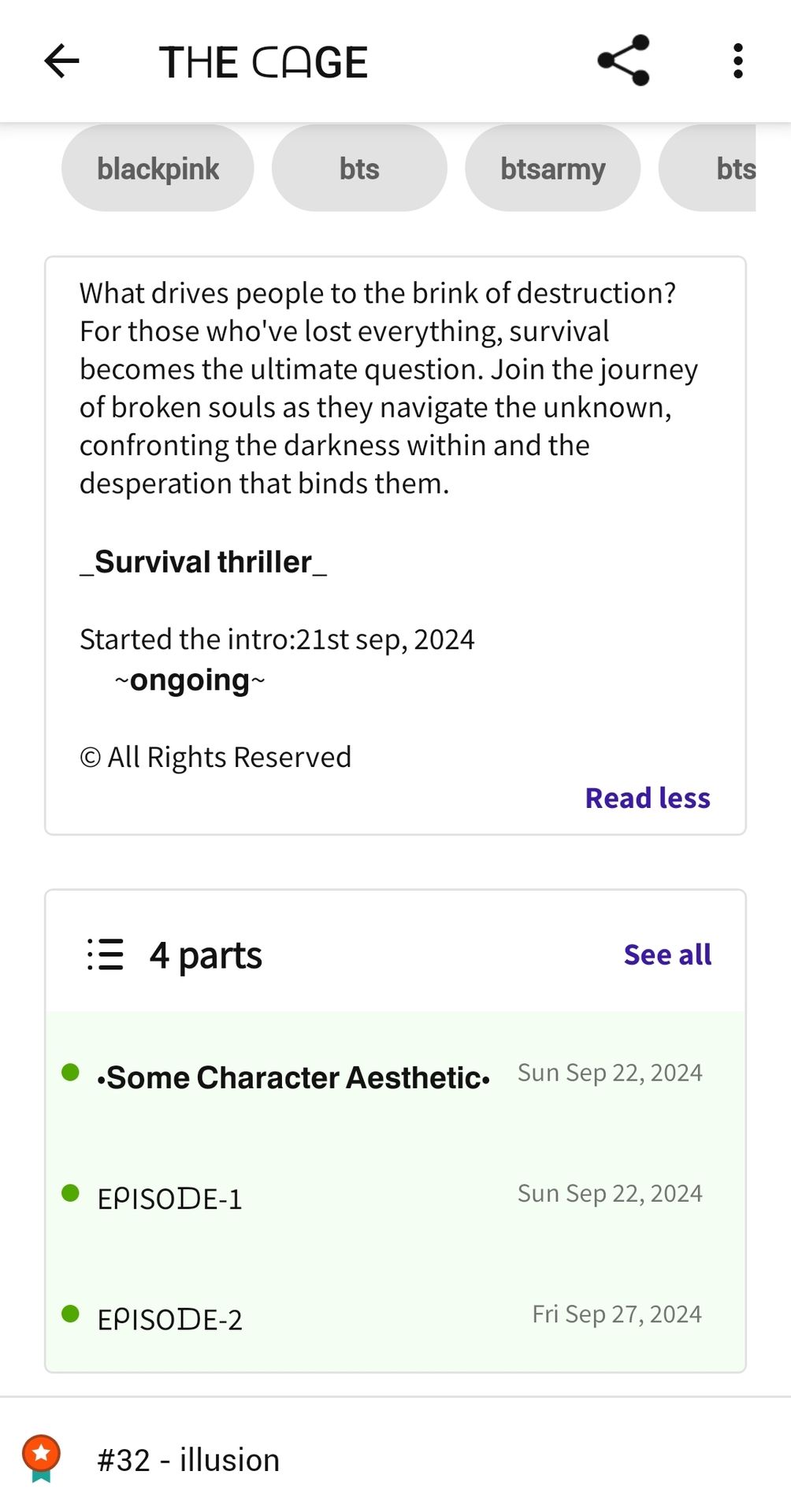Tap the 4 parts heading
The height and width of the screenshot is (1512, 791).
point(206,955)
